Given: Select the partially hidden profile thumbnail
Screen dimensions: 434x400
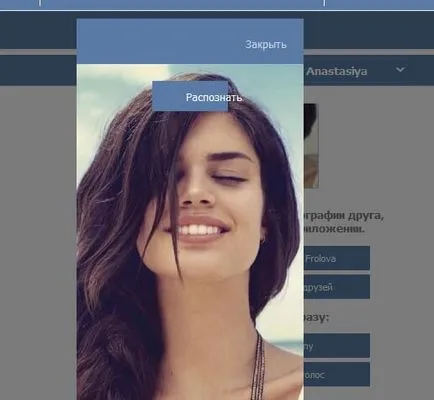Looking at the screenshot, I should [x=311, y=146].
